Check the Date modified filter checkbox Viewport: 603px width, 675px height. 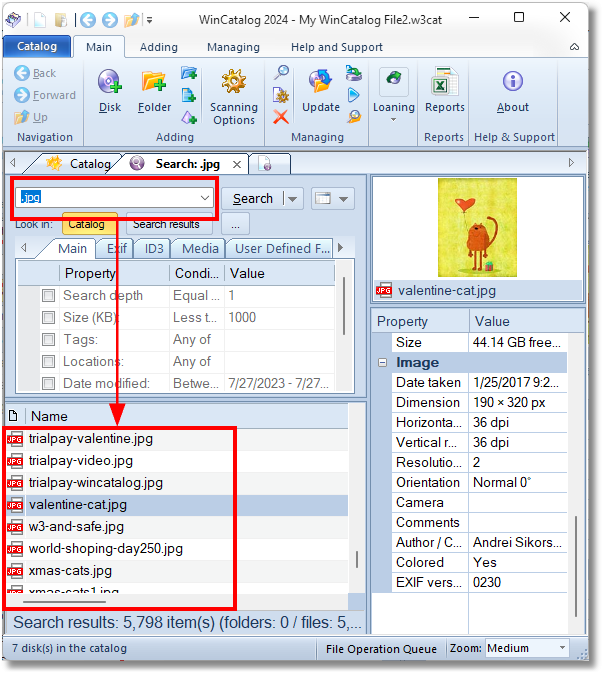point(48,384)
